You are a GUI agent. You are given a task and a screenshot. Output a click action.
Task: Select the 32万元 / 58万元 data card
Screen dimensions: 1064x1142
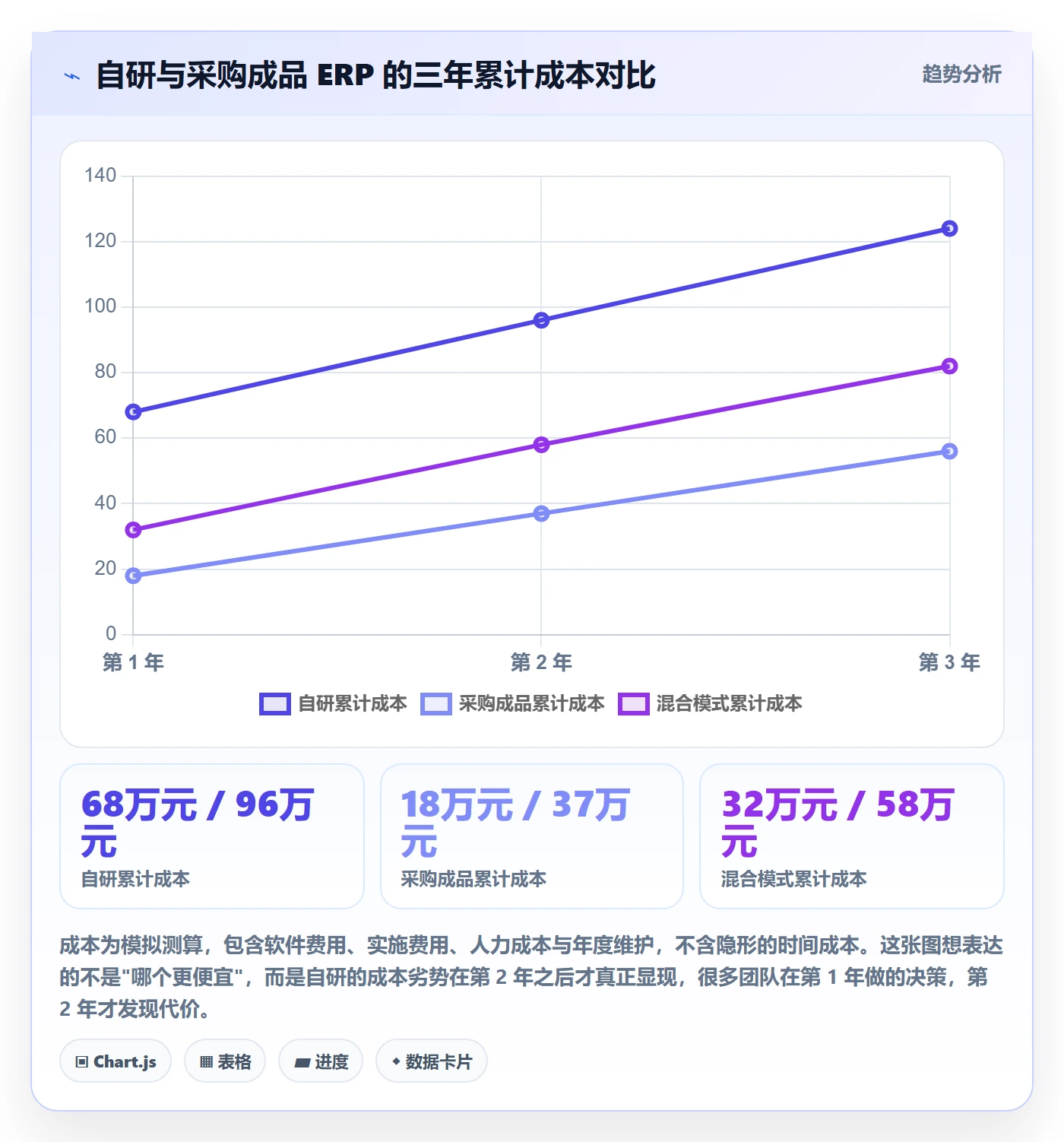point(852,836)
